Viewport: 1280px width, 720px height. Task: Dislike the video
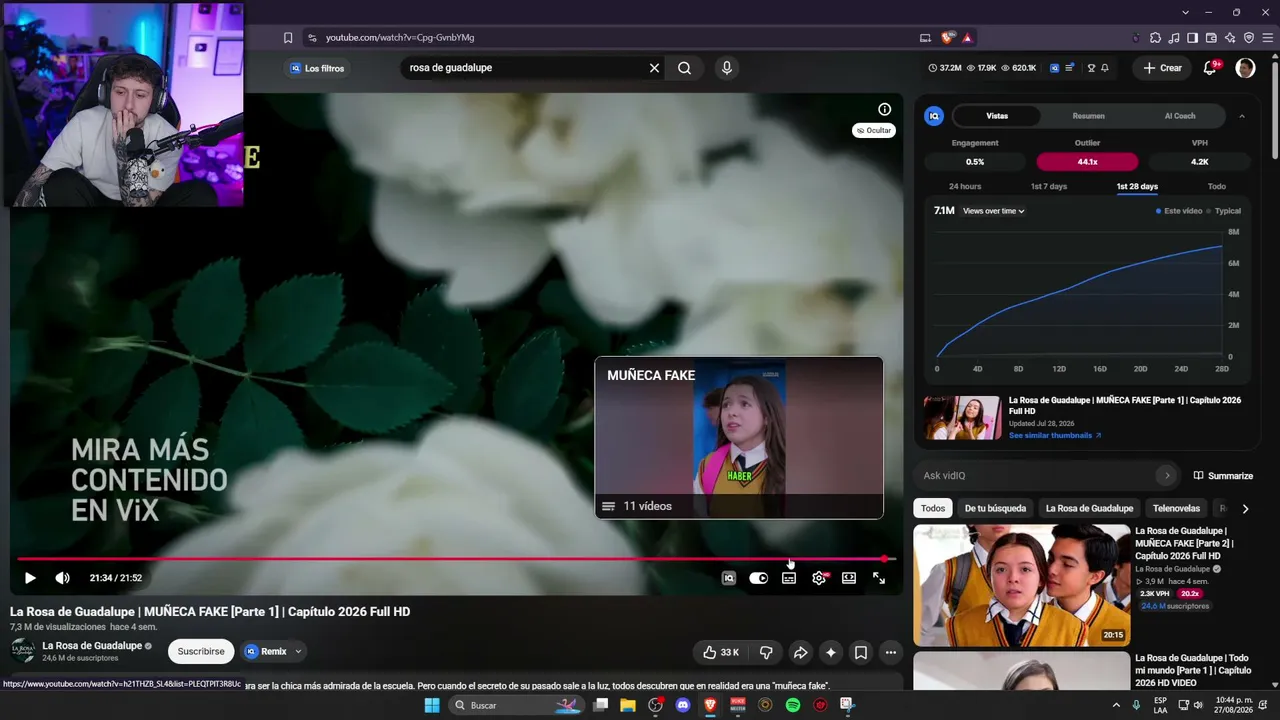(766, 652)
